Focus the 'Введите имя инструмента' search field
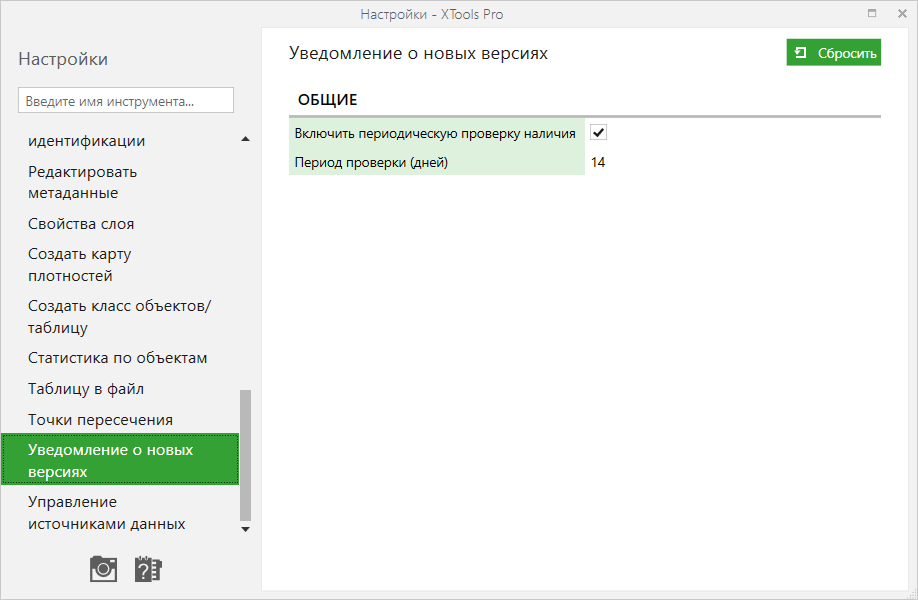The height and width of the screenshot is (600, 918). tap(126, 101)
